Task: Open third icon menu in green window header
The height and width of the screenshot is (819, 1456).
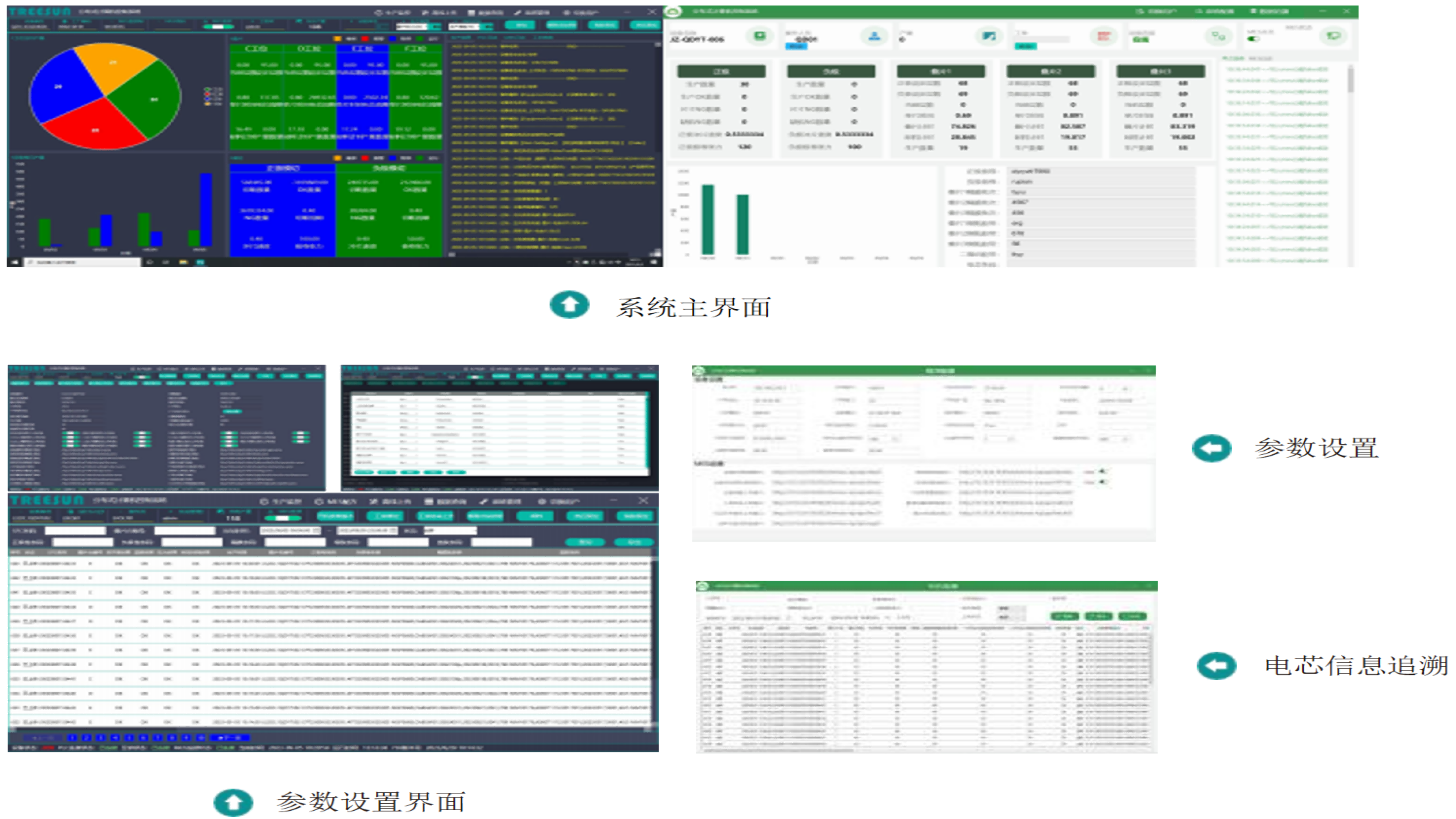Action: coord(1269,11)
